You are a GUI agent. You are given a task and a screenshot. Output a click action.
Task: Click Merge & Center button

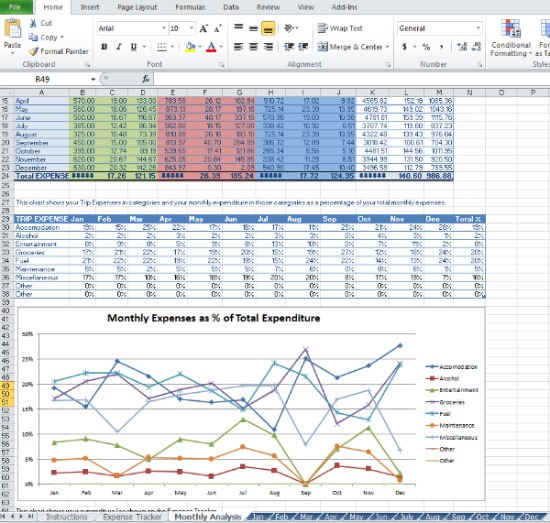point(349,47)
